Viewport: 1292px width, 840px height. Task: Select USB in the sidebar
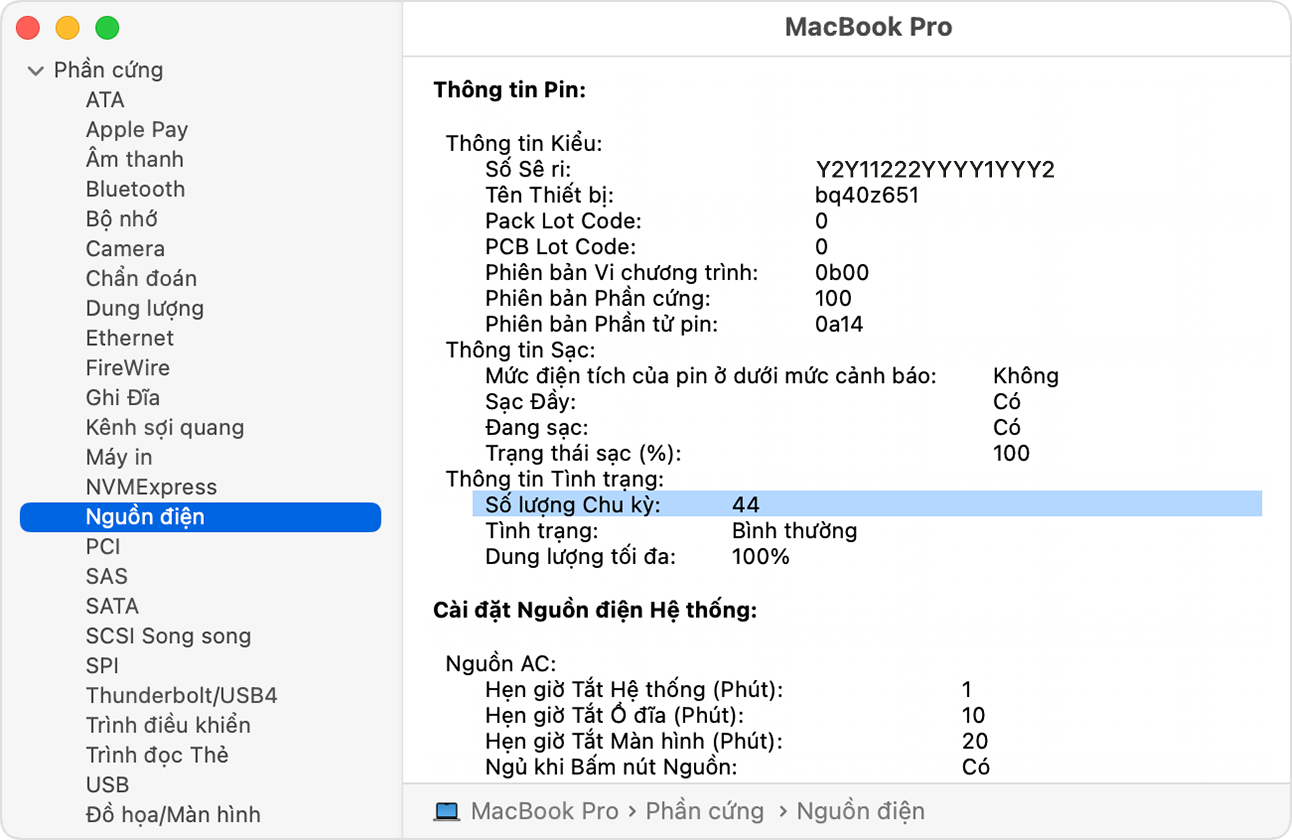(x=107, y=785)
